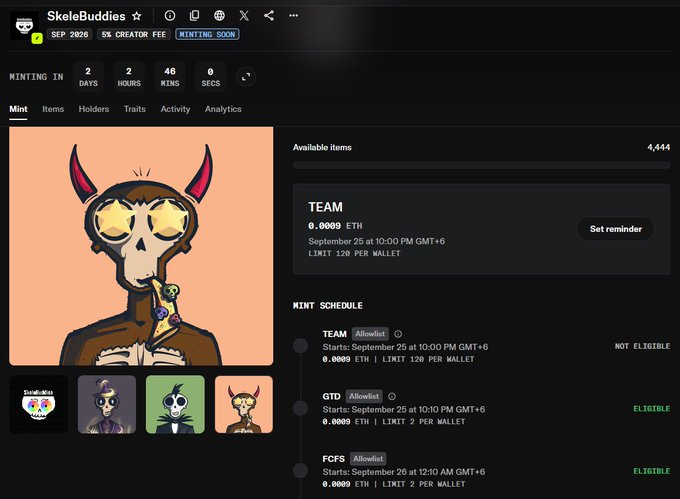
Task: Click the 'Available items' label
Action: click(x=322, y=147)
